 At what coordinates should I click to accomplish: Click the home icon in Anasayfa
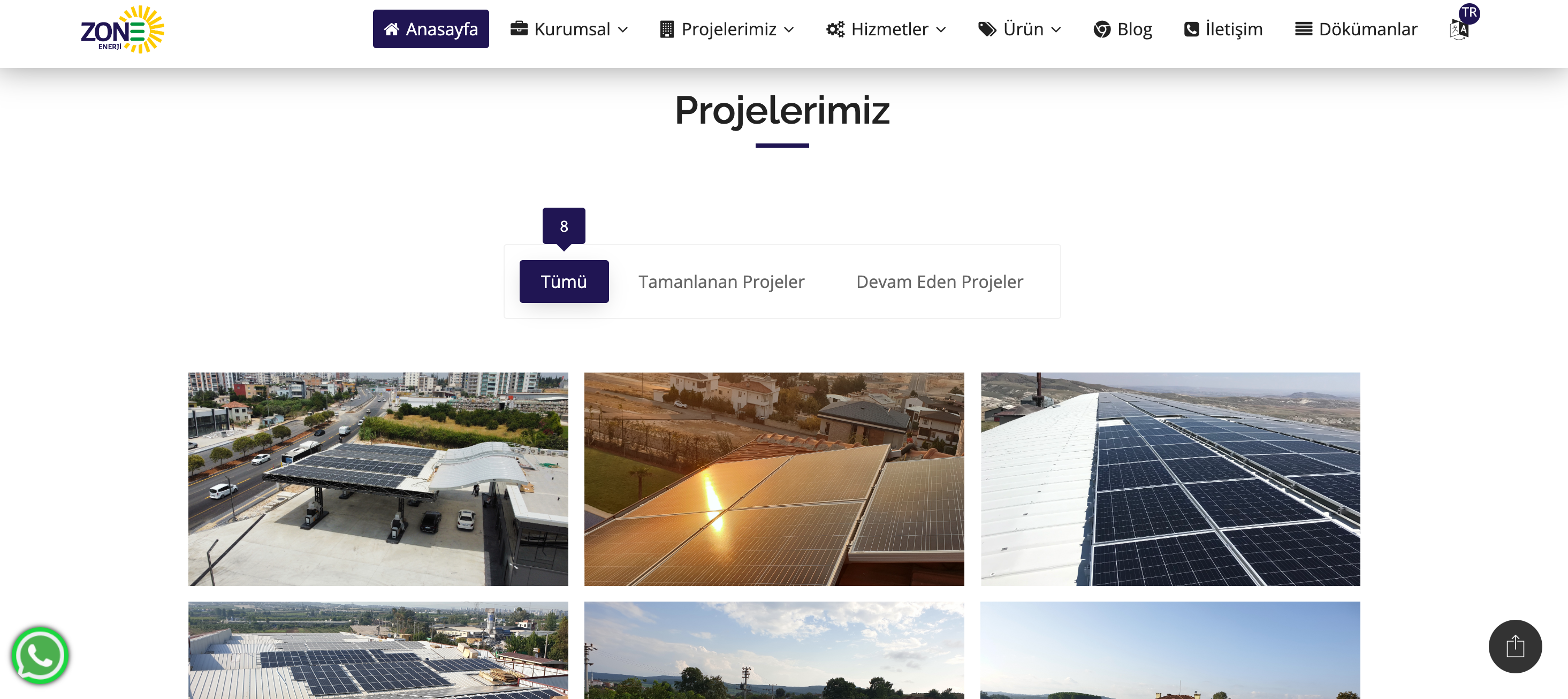click(391, 29)
